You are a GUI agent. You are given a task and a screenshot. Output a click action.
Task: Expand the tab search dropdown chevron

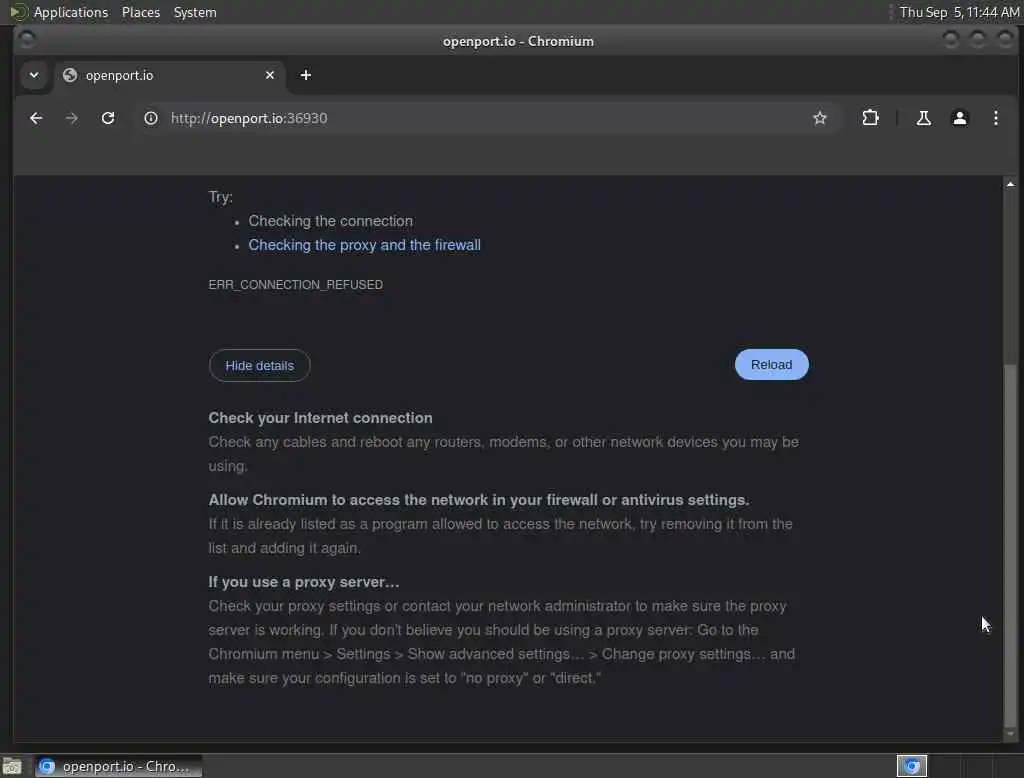tap(34, 75)
